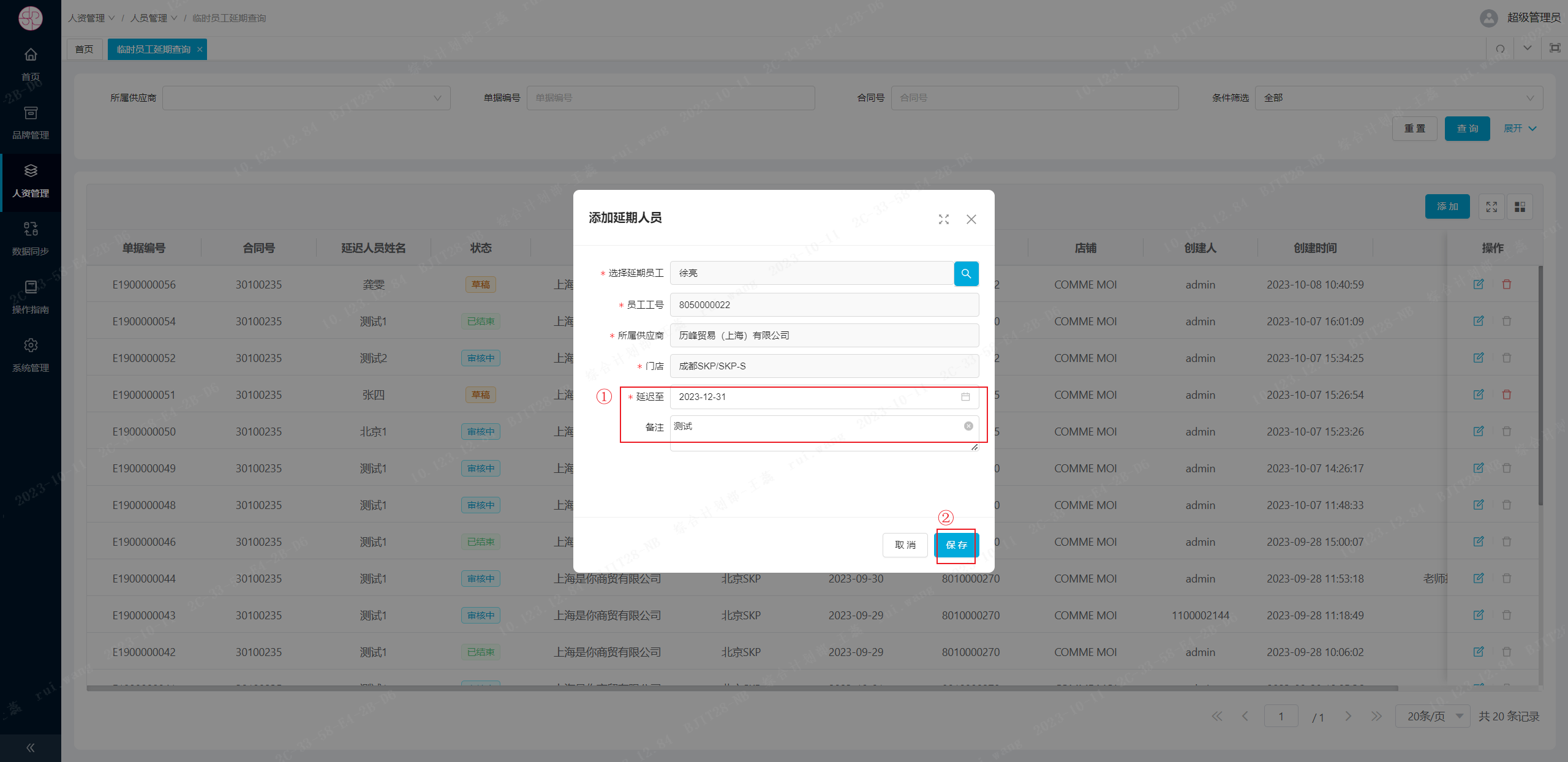Expand the 人资管理 breadcrumb menu
The image size is (1568, 762).
91,18
